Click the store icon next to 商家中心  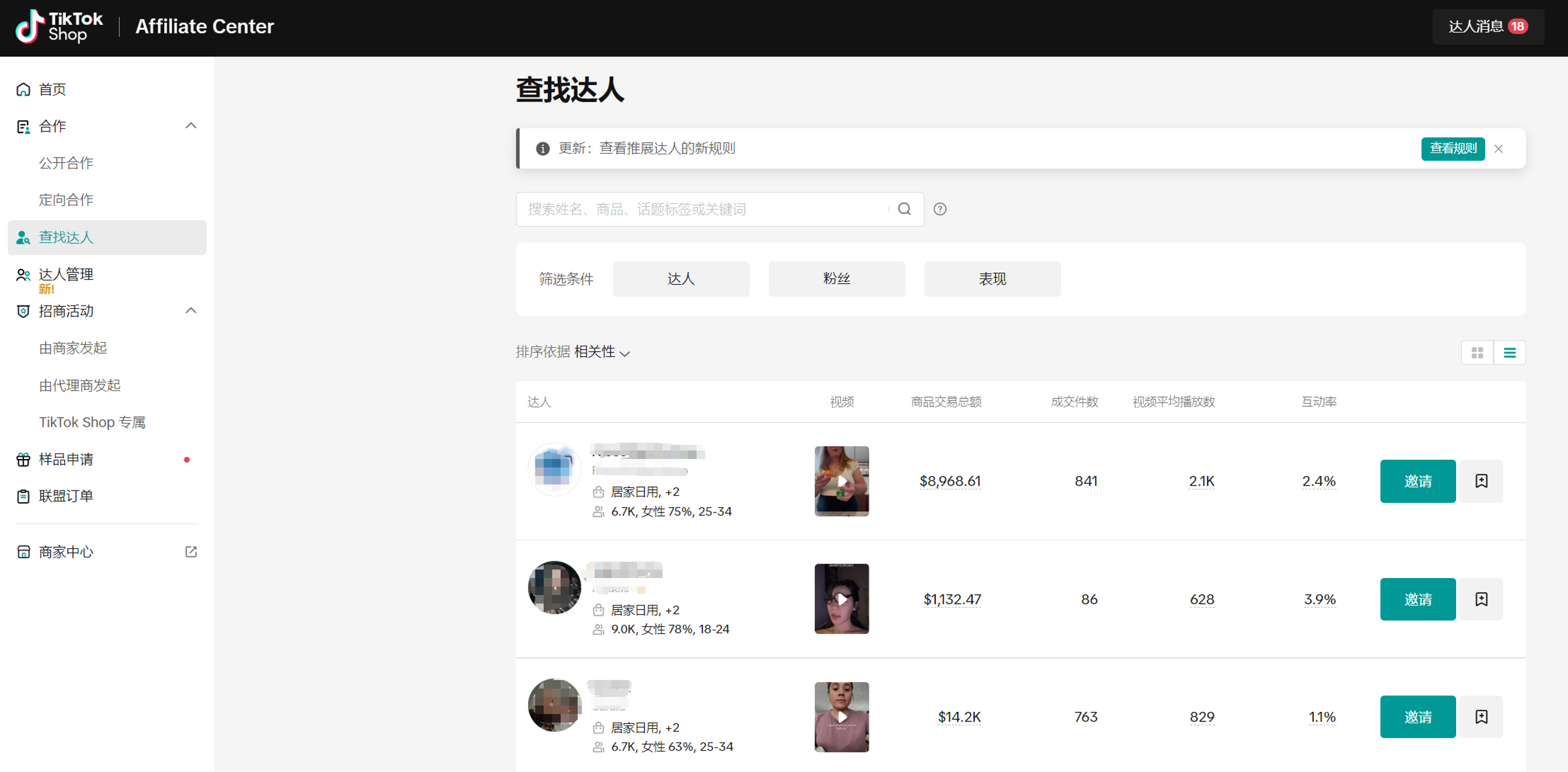(x=23, y=552)
